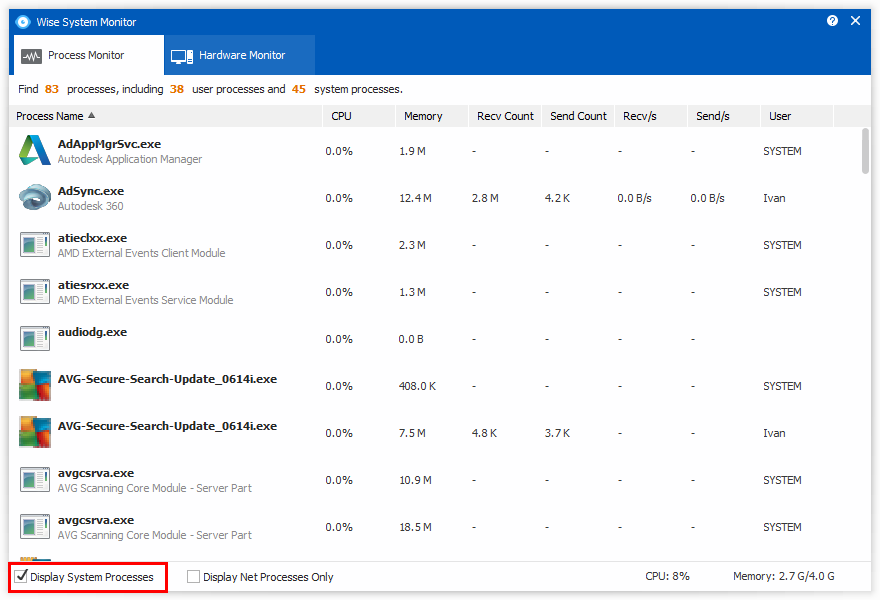Click the Memory: 2.7 G/4.0 G status
This screenshot has width=880, height=600.
pos(783,576)
